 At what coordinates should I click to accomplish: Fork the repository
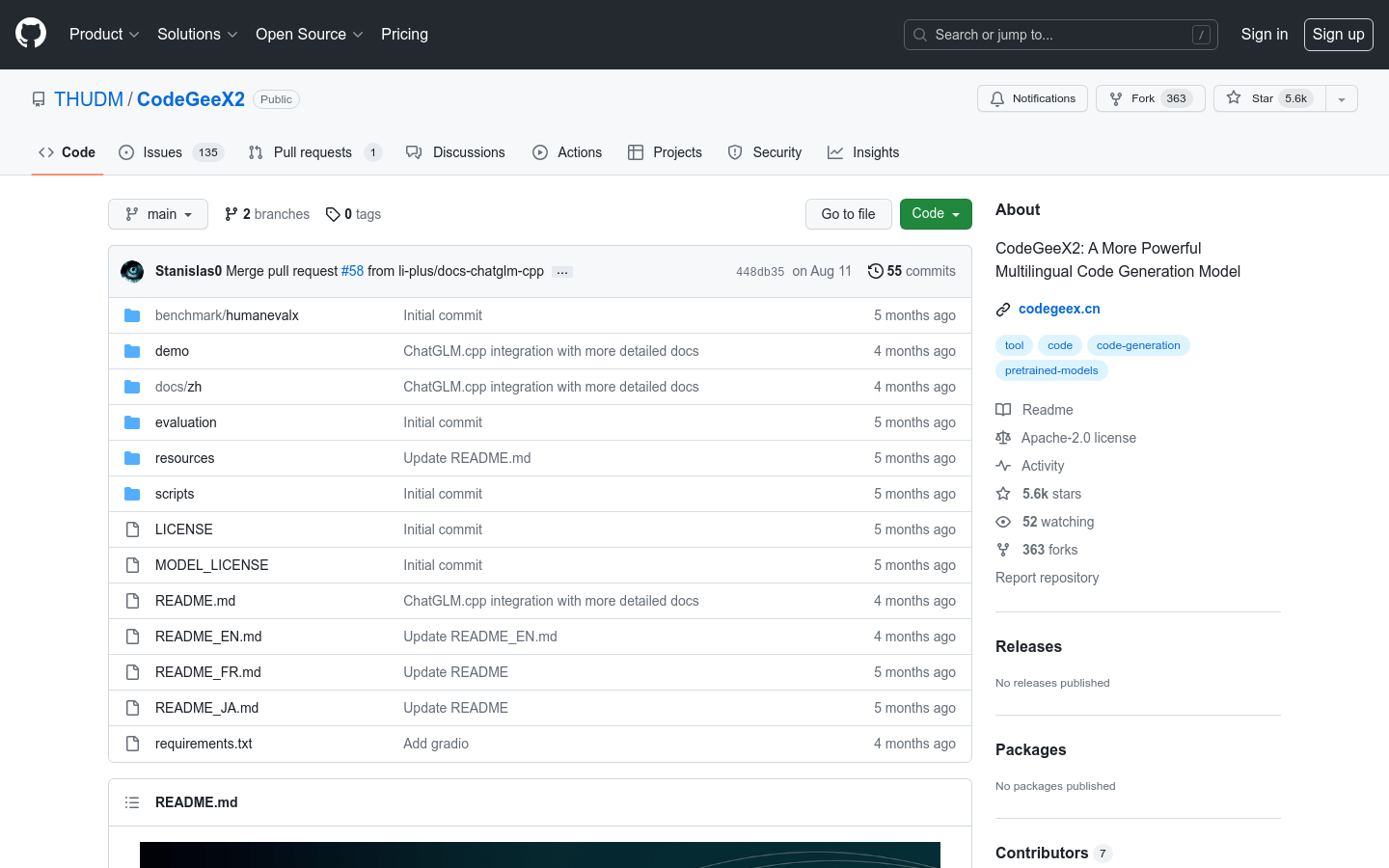coord(1150,98)
